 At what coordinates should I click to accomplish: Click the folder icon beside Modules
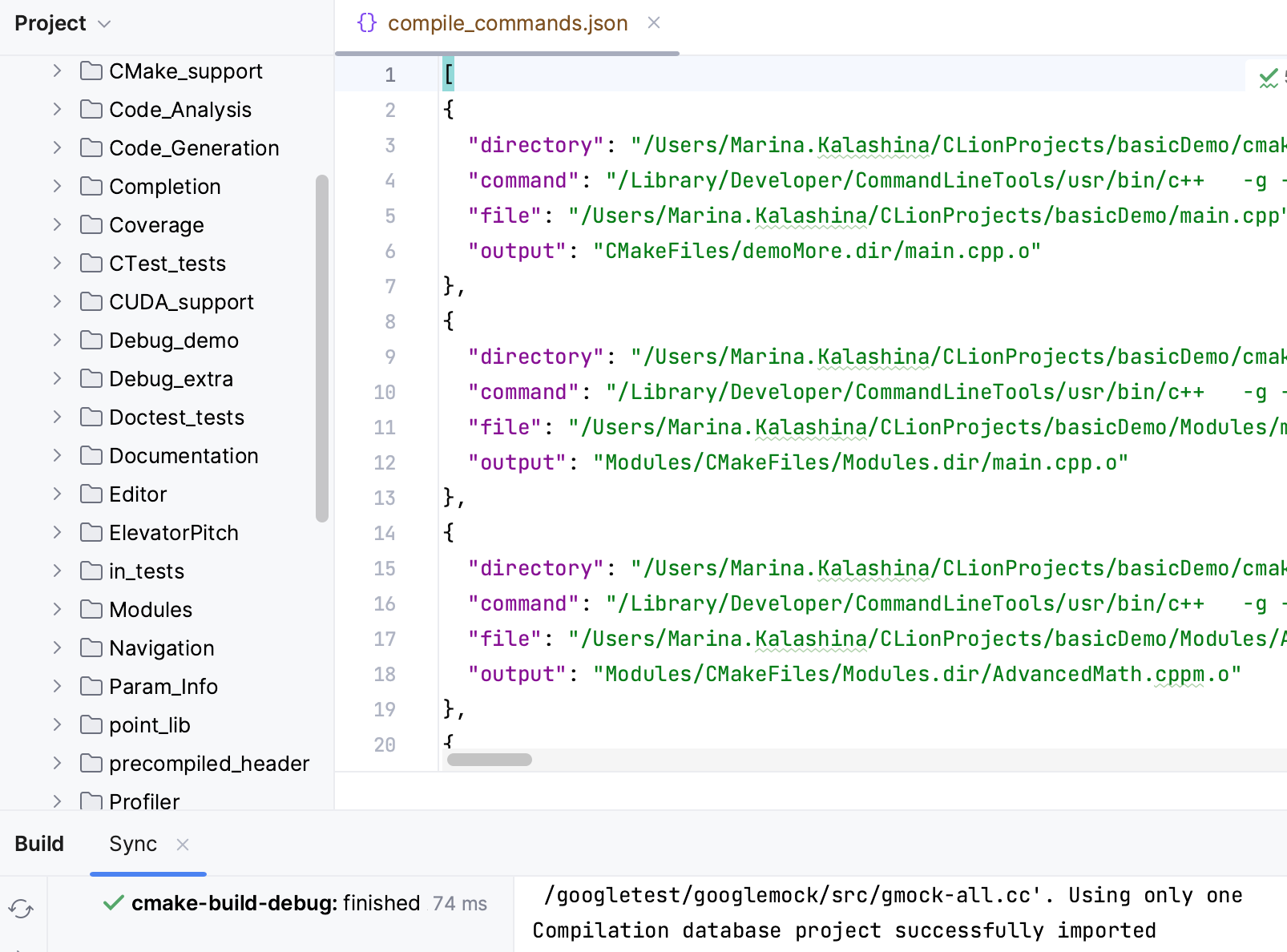90,609
